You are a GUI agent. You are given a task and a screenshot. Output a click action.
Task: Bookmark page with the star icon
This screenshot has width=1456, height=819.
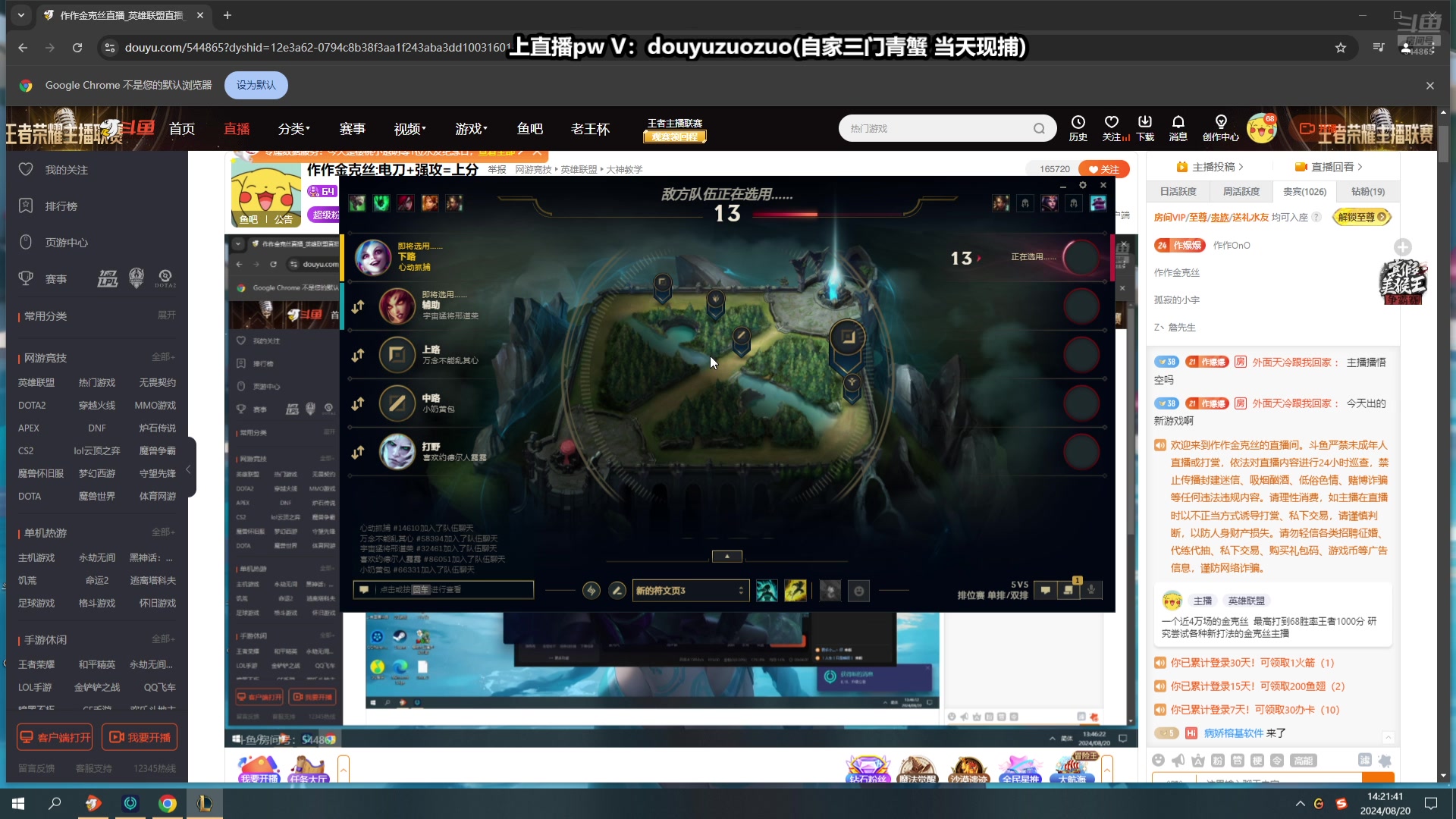pyautogui.click(x=1341, y=47)
